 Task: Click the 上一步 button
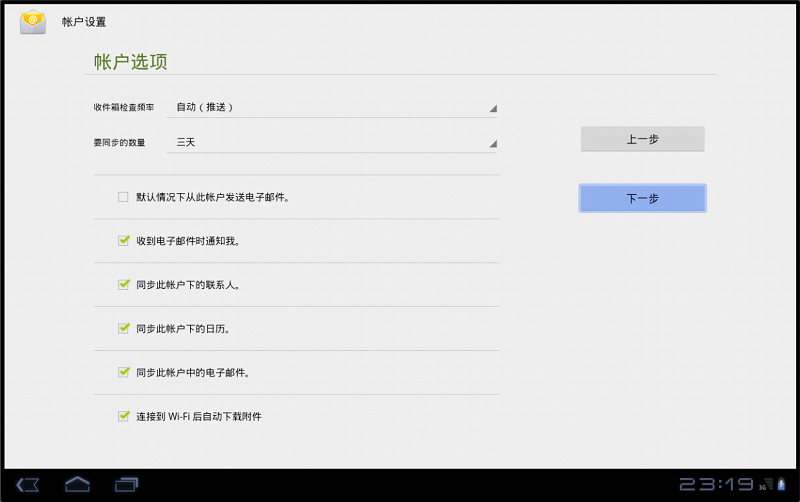pyautogui.click(x=642, y=139)
